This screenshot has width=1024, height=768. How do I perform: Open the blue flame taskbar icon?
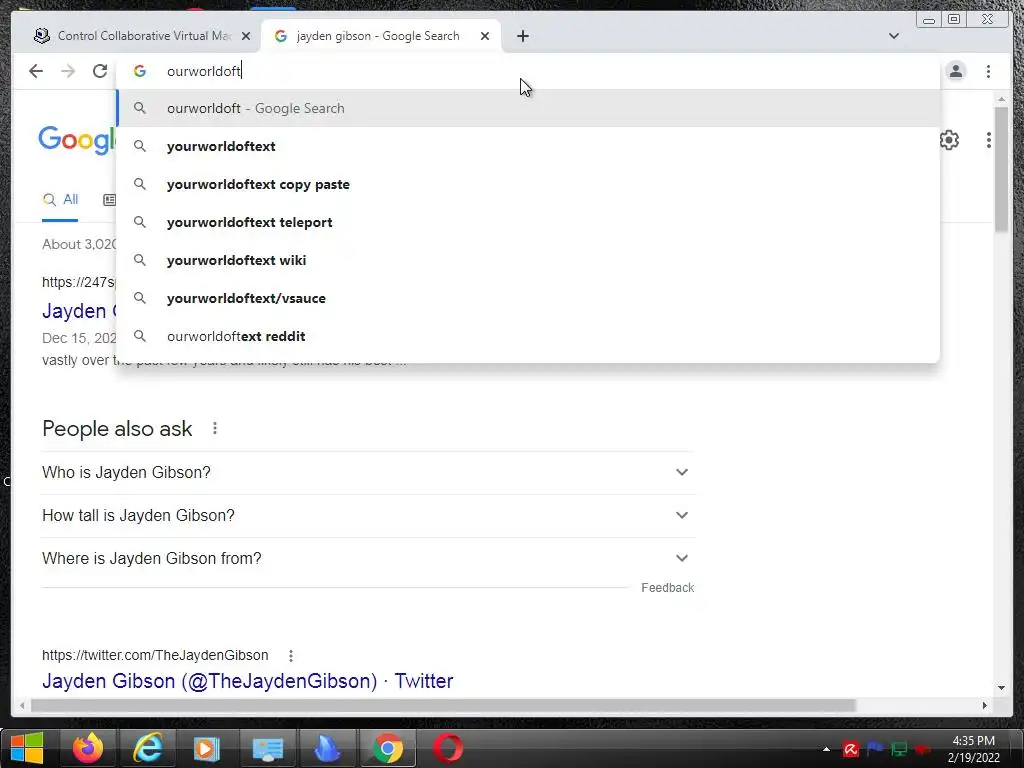coord(327,748)
